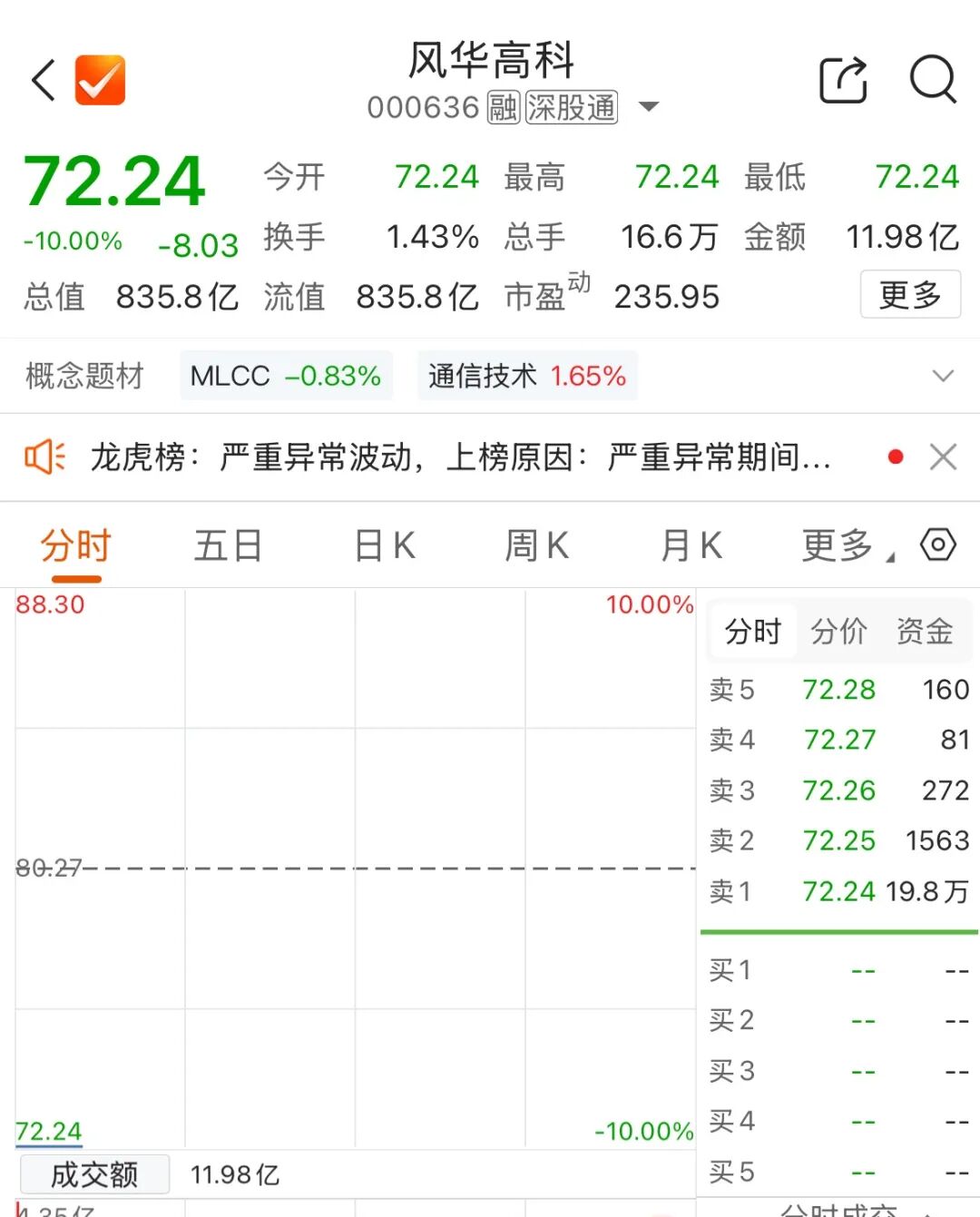Tap the 金额 value 11.98亿
980x1217 pixels.
903,237
